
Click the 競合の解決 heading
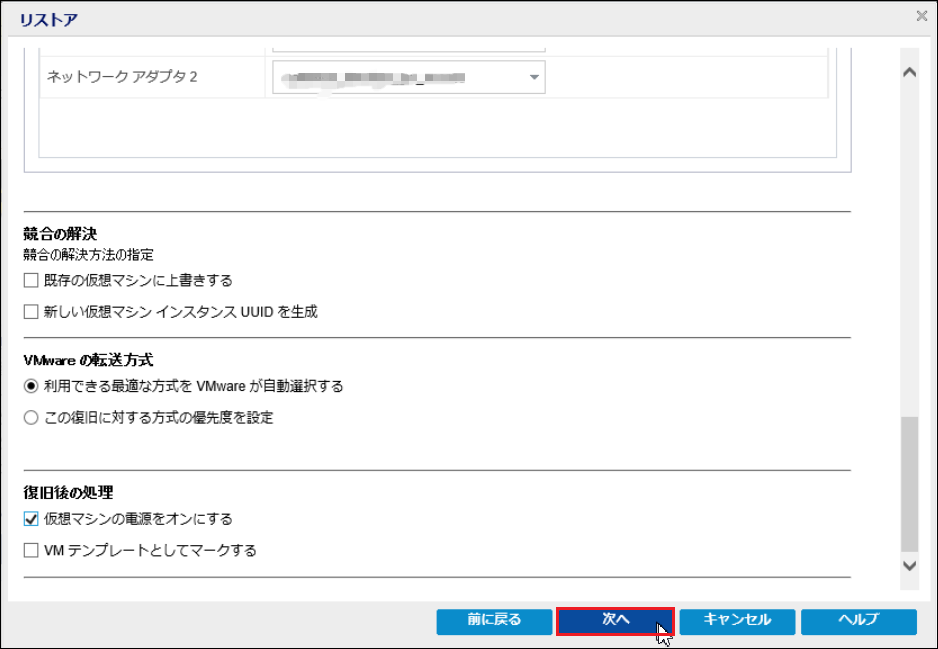pyautogui.click(x=60, y=233)
